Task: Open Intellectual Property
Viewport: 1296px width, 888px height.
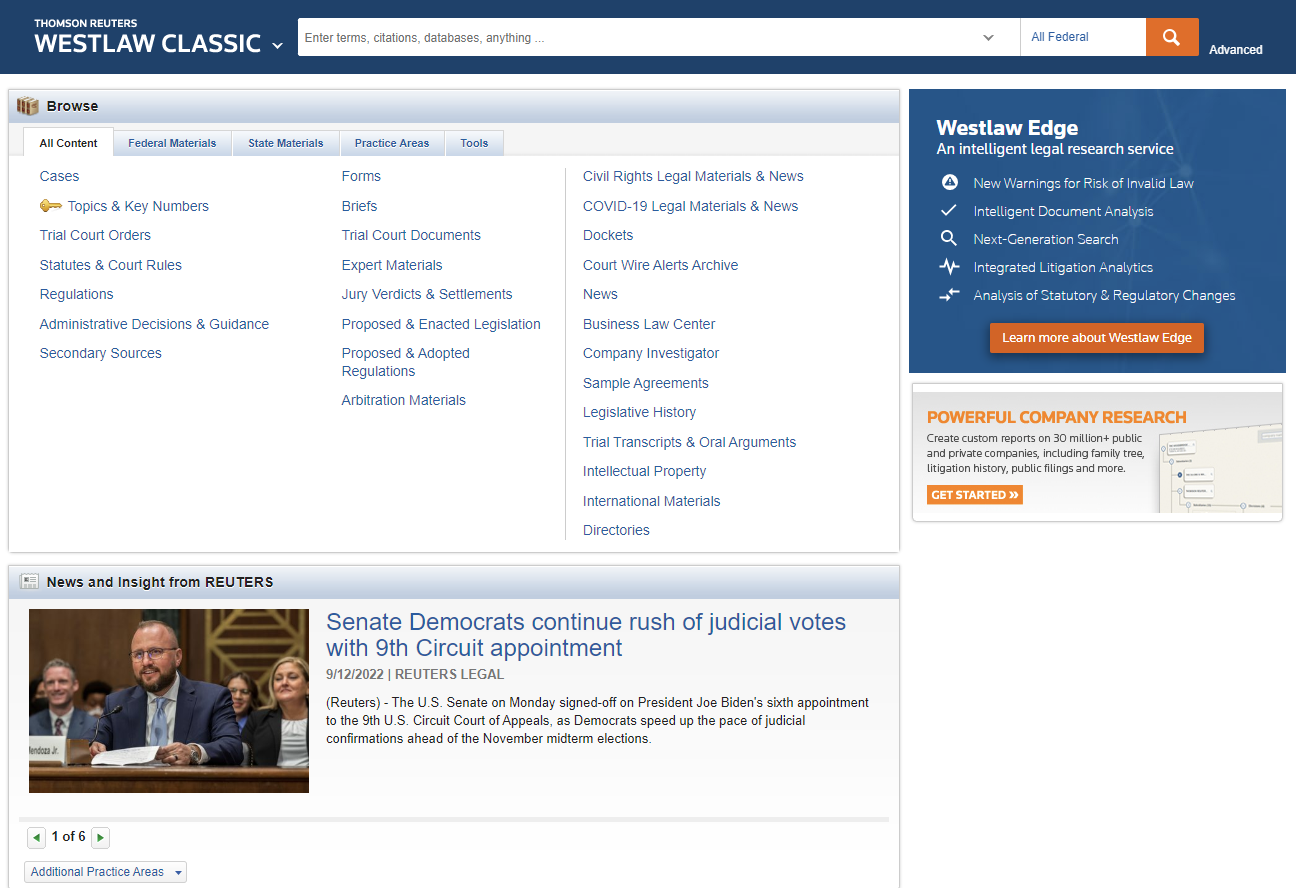Action: [x=645, y=471]
